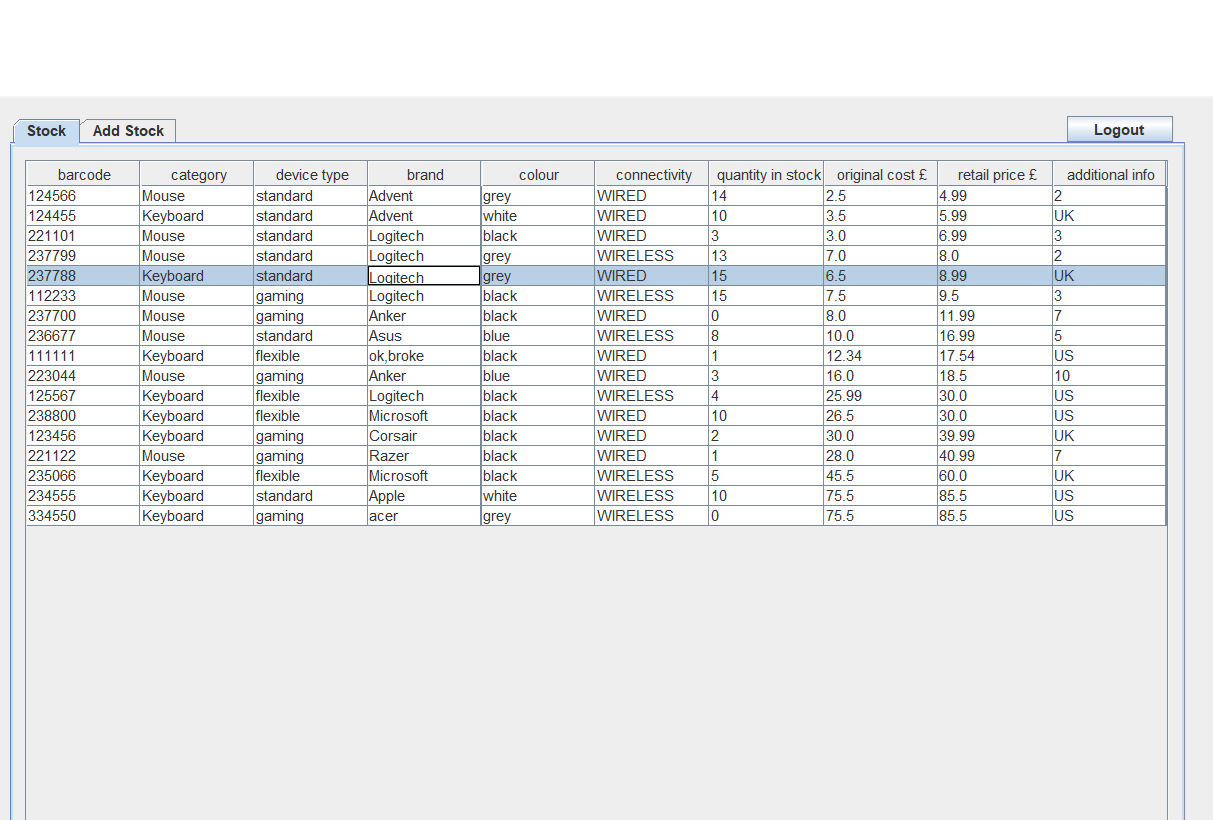Click retail price cell 6.99
This screenshot has height=820, width=1213.
[995, 236]
